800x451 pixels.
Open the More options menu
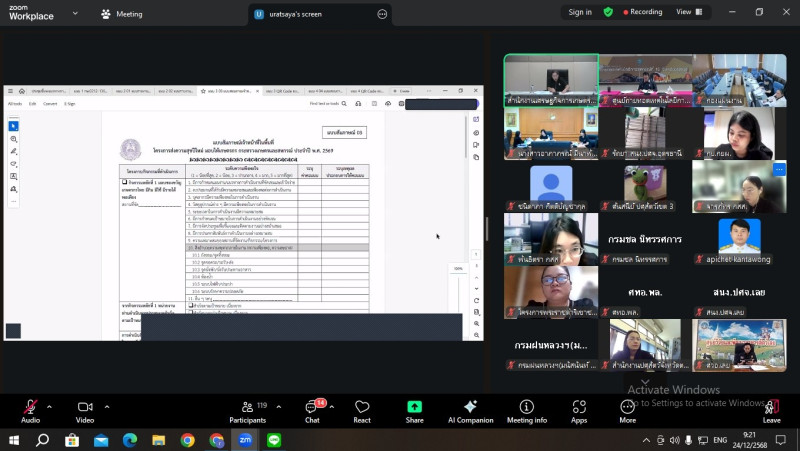(x=627, y=410)
